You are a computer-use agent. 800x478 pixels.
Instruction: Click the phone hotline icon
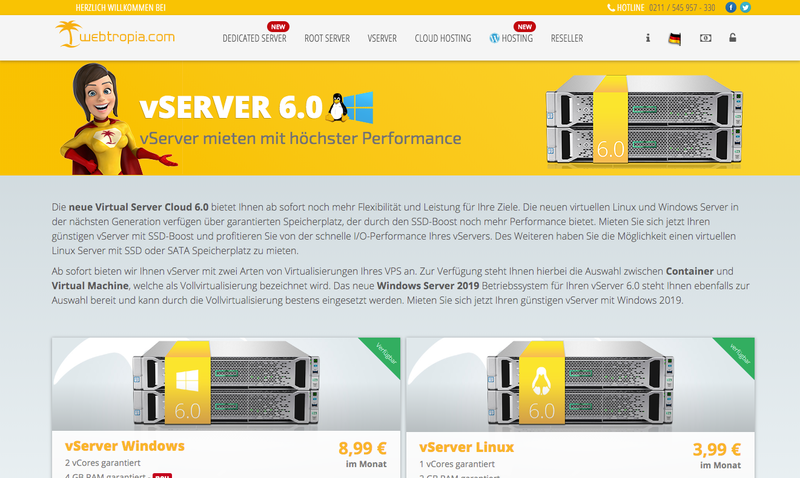coord(611,8)
